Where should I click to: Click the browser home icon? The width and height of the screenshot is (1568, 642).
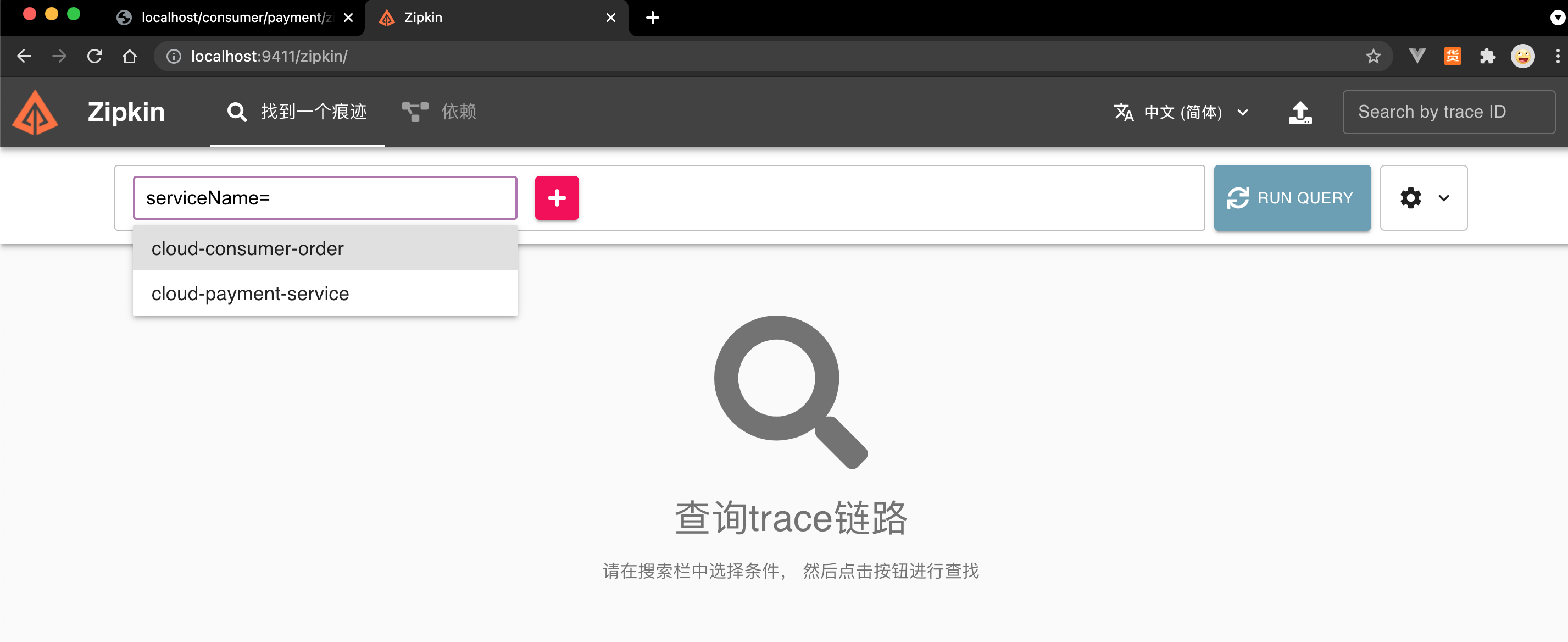pyautogui.click(x=129, y=57)
